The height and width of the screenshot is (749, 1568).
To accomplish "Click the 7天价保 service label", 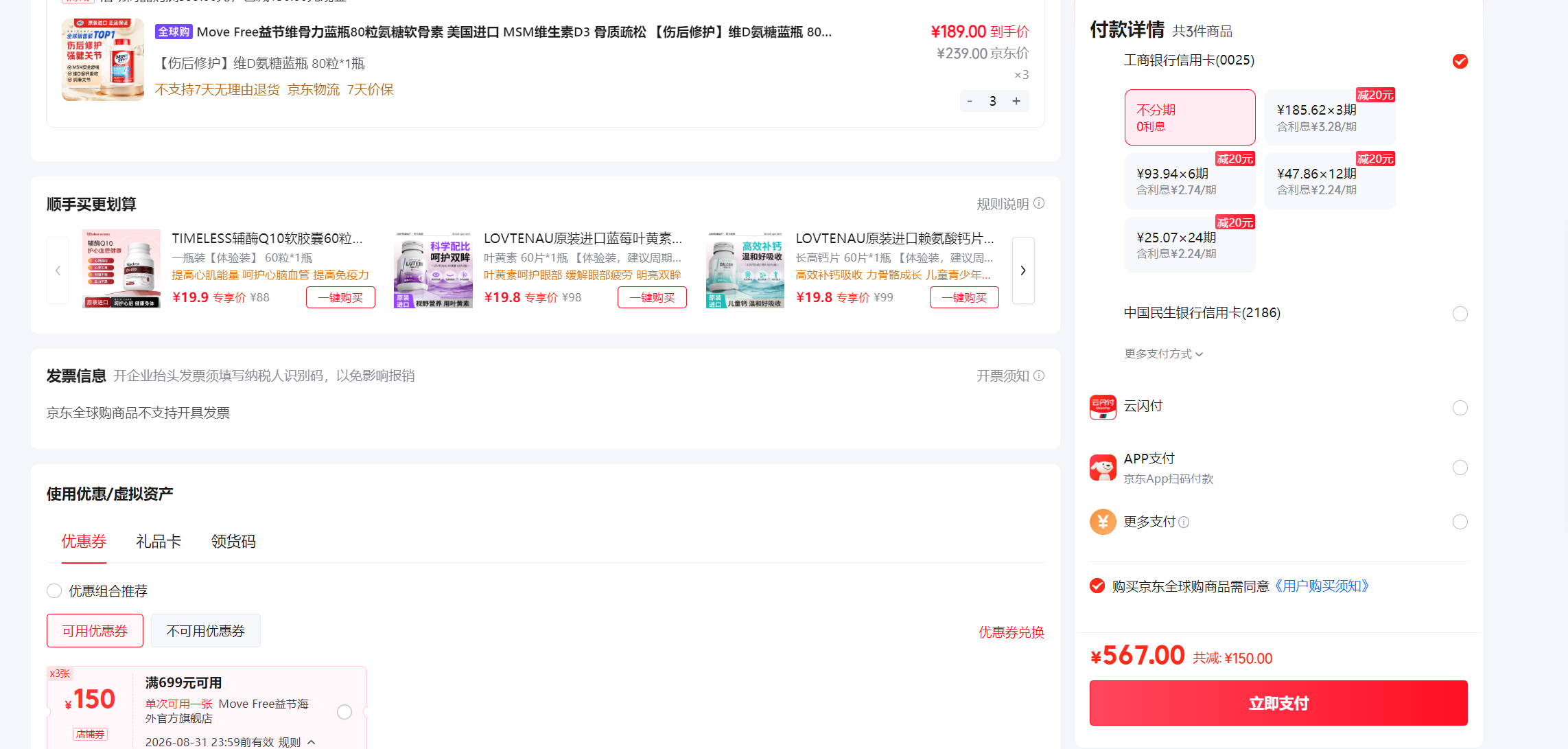I will 371,89.
